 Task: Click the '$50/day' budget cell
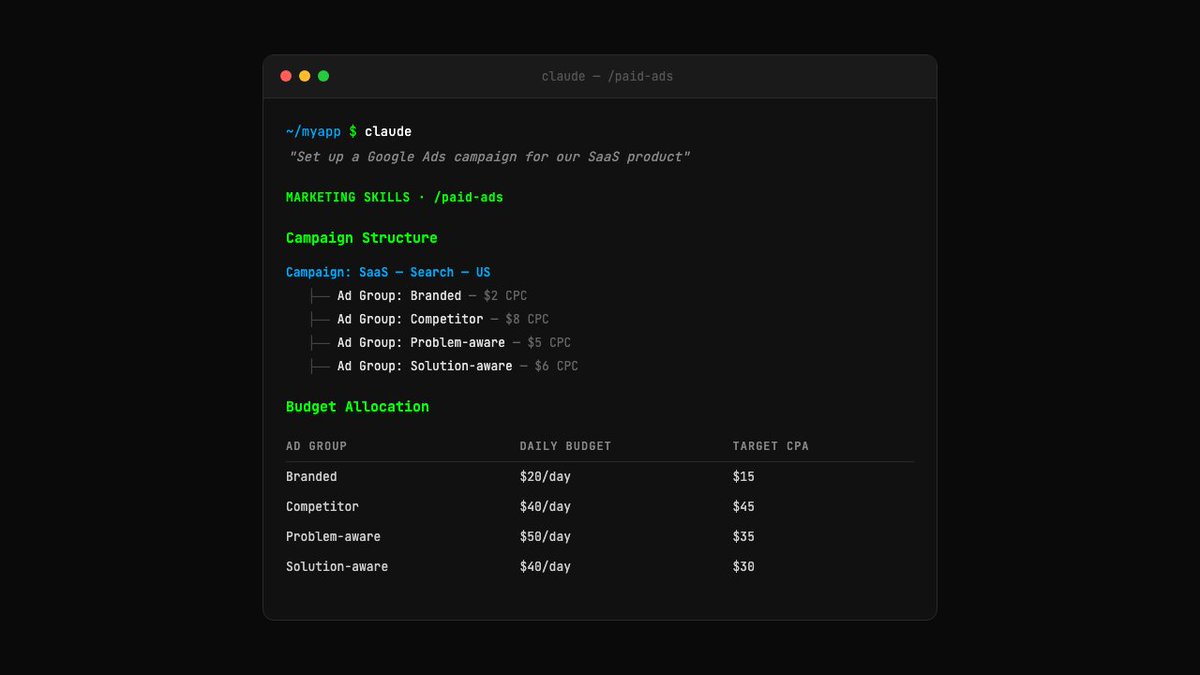(x=545, y=537)
